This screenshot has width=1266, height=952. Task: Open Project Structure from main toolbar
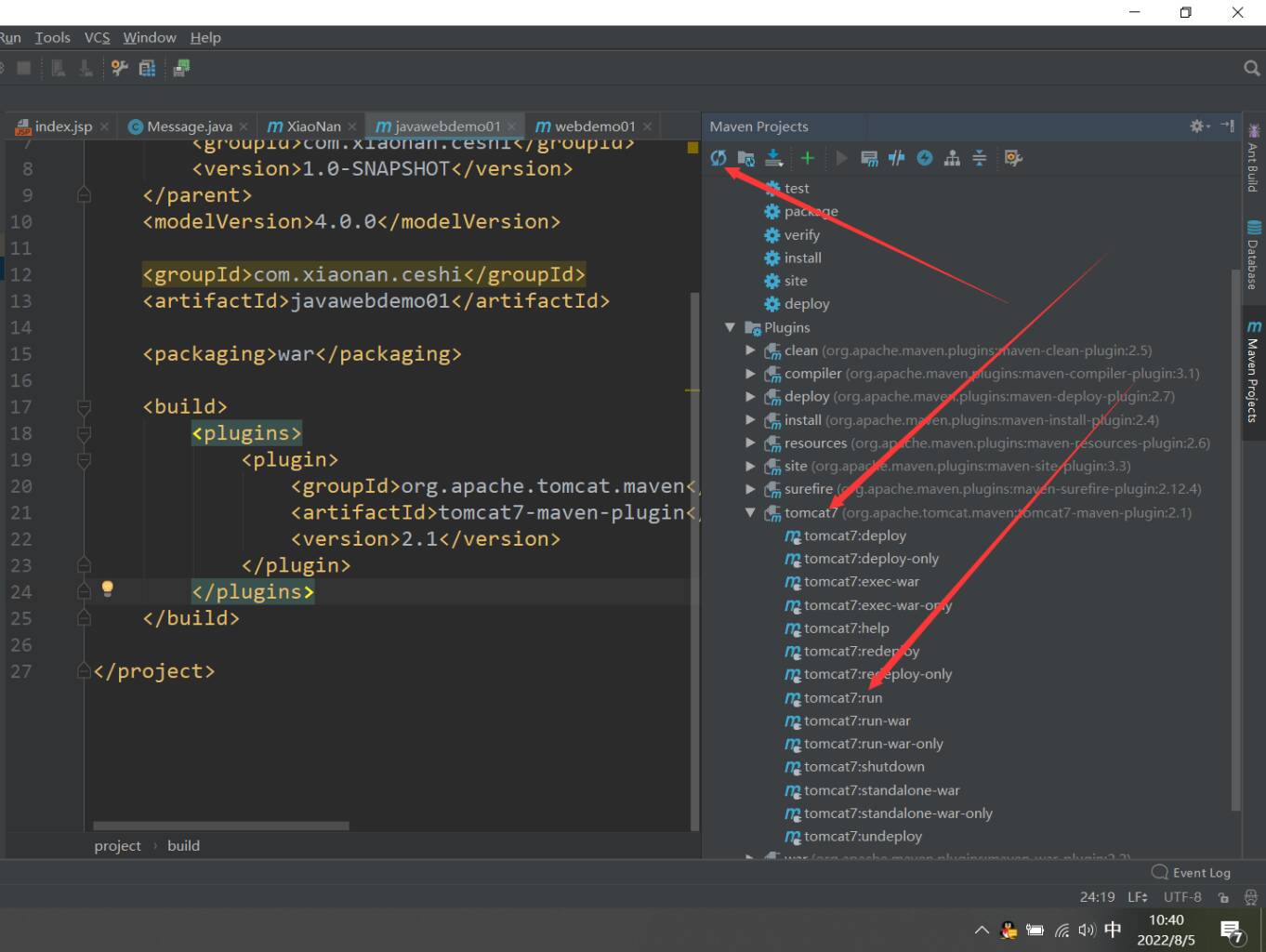tap(147, 68)
